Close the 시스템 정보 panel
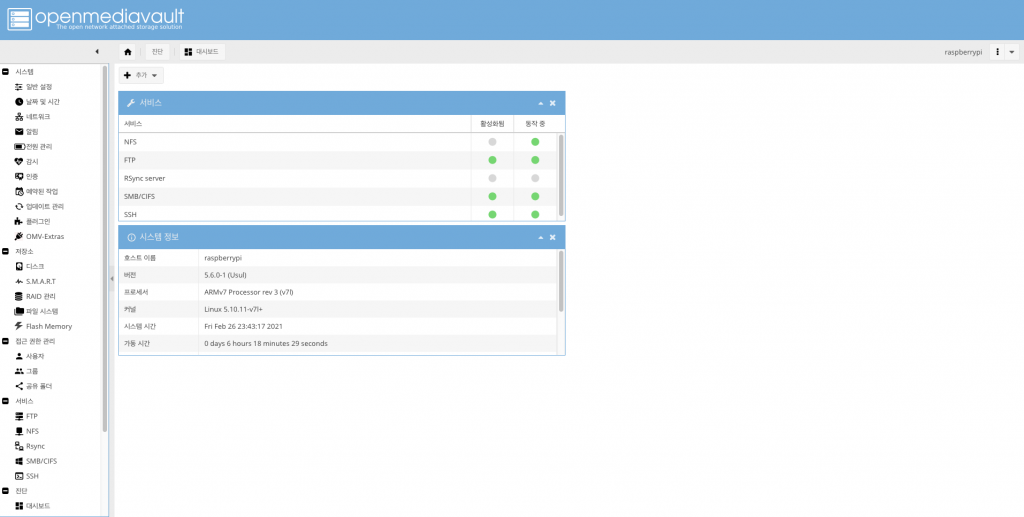The image size is (1024, 517). [x=552, y=238]
